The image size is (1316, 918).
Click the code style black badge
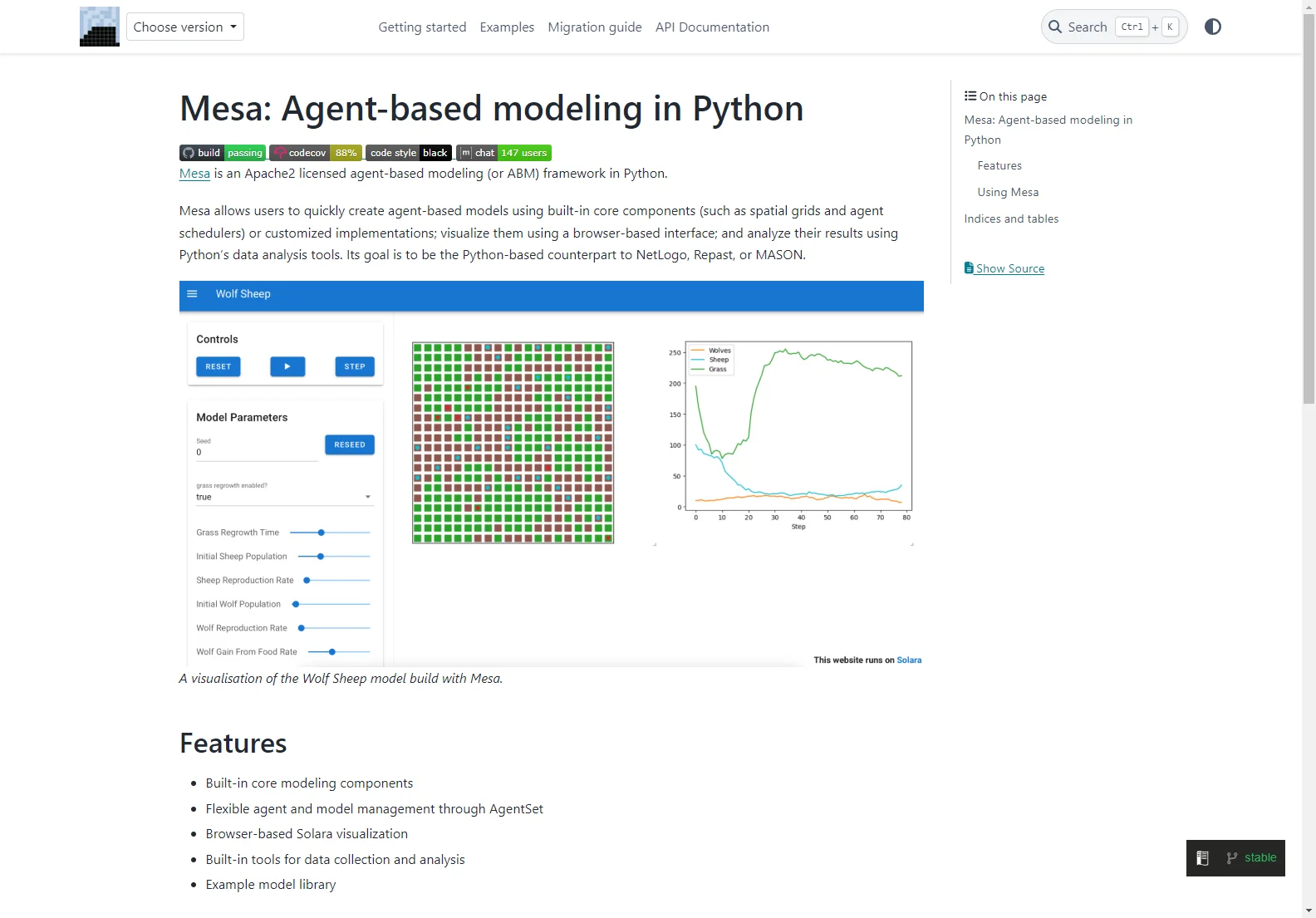click(409, 153)
